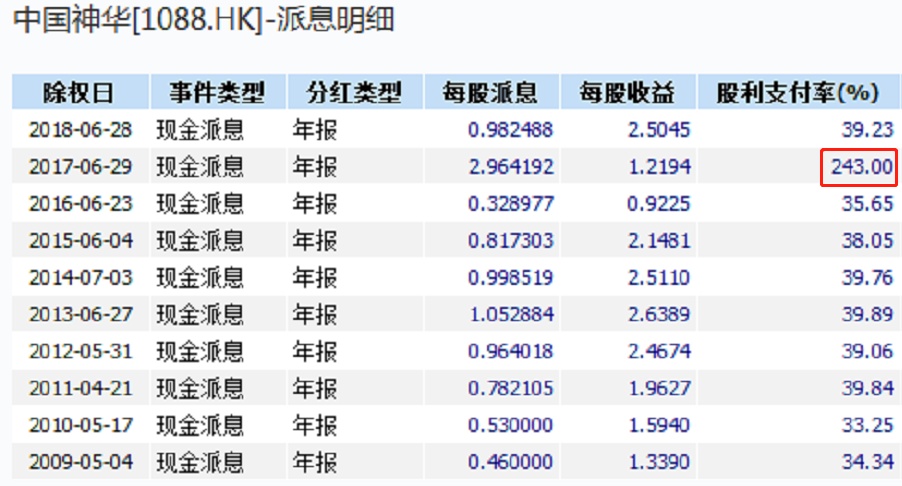The image size is (902, 486).
Task: Click 年报 in the 2011-04-21 row
Action: point(315,388)
